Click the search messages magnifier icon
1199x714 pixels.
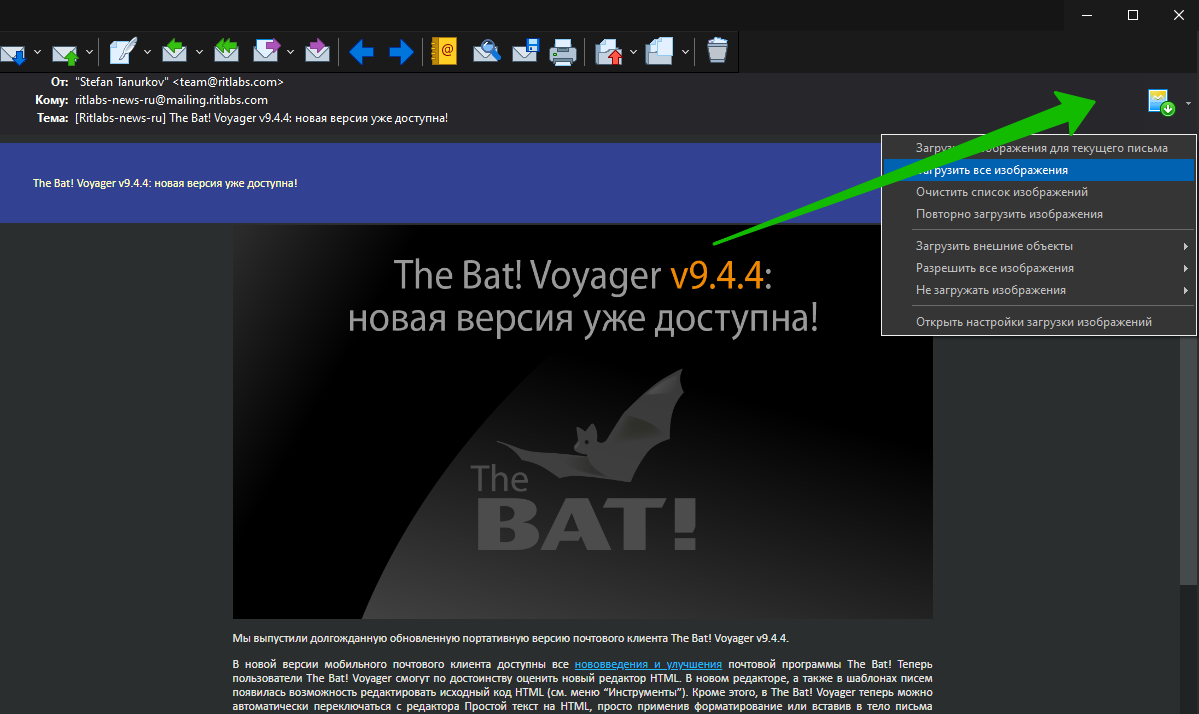pos(487,51)
